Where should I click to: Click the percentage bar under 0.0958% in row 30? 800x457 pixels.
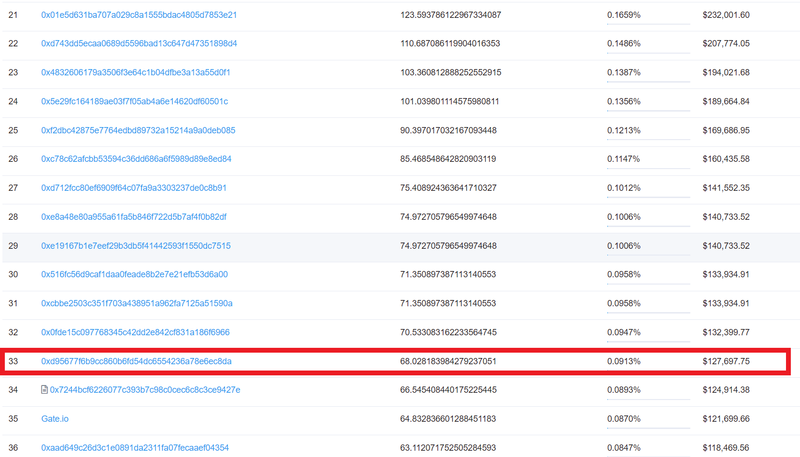[648, 284]
